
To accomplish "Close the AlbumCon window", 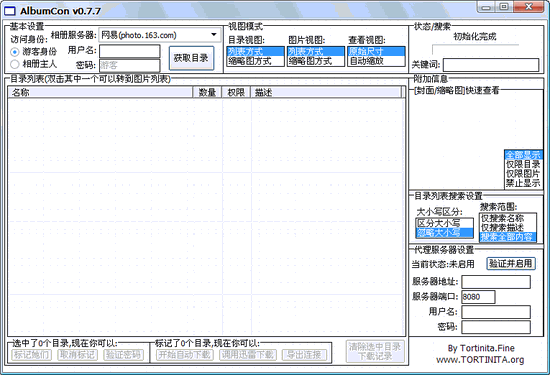I will [x=529, y=7].
